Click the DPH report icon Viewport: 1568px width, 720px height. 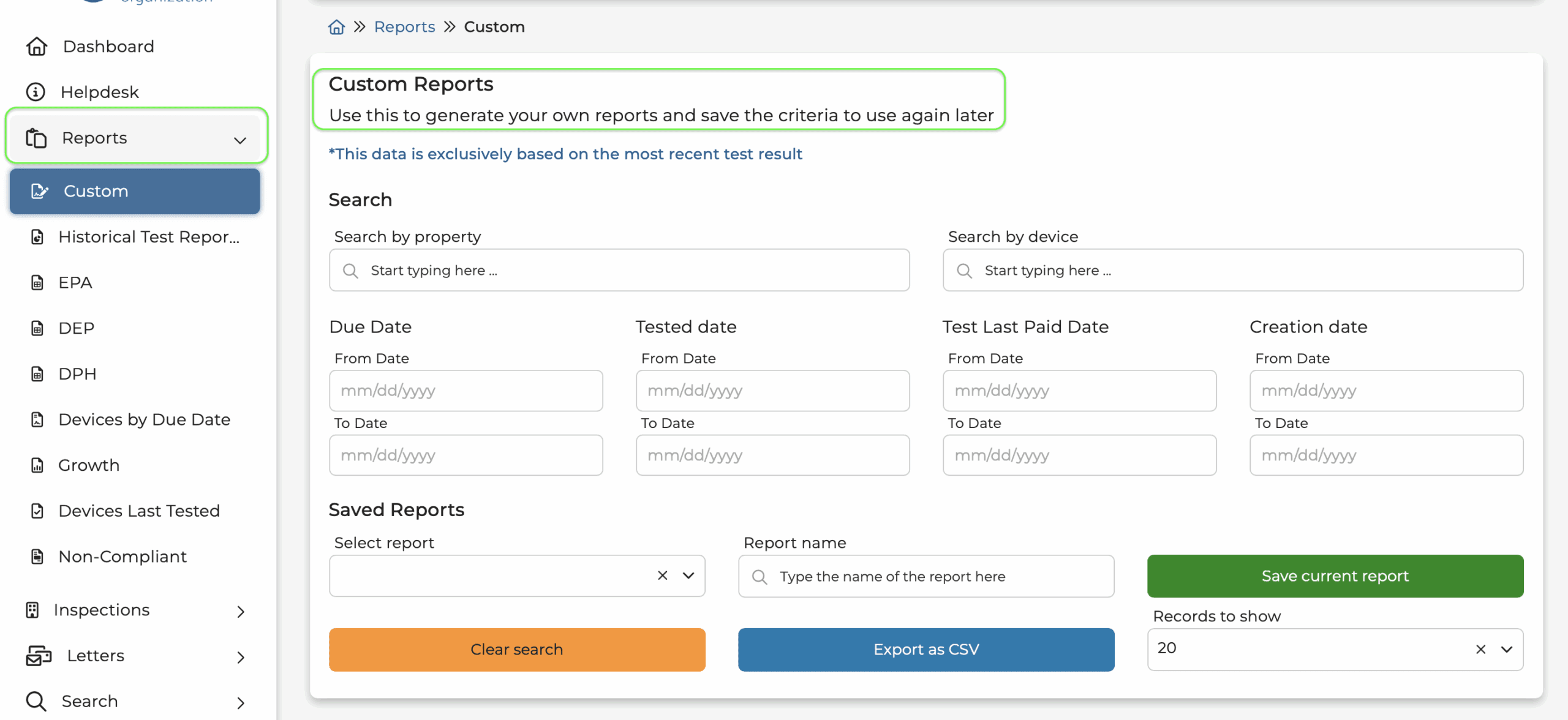coord(37,373)
